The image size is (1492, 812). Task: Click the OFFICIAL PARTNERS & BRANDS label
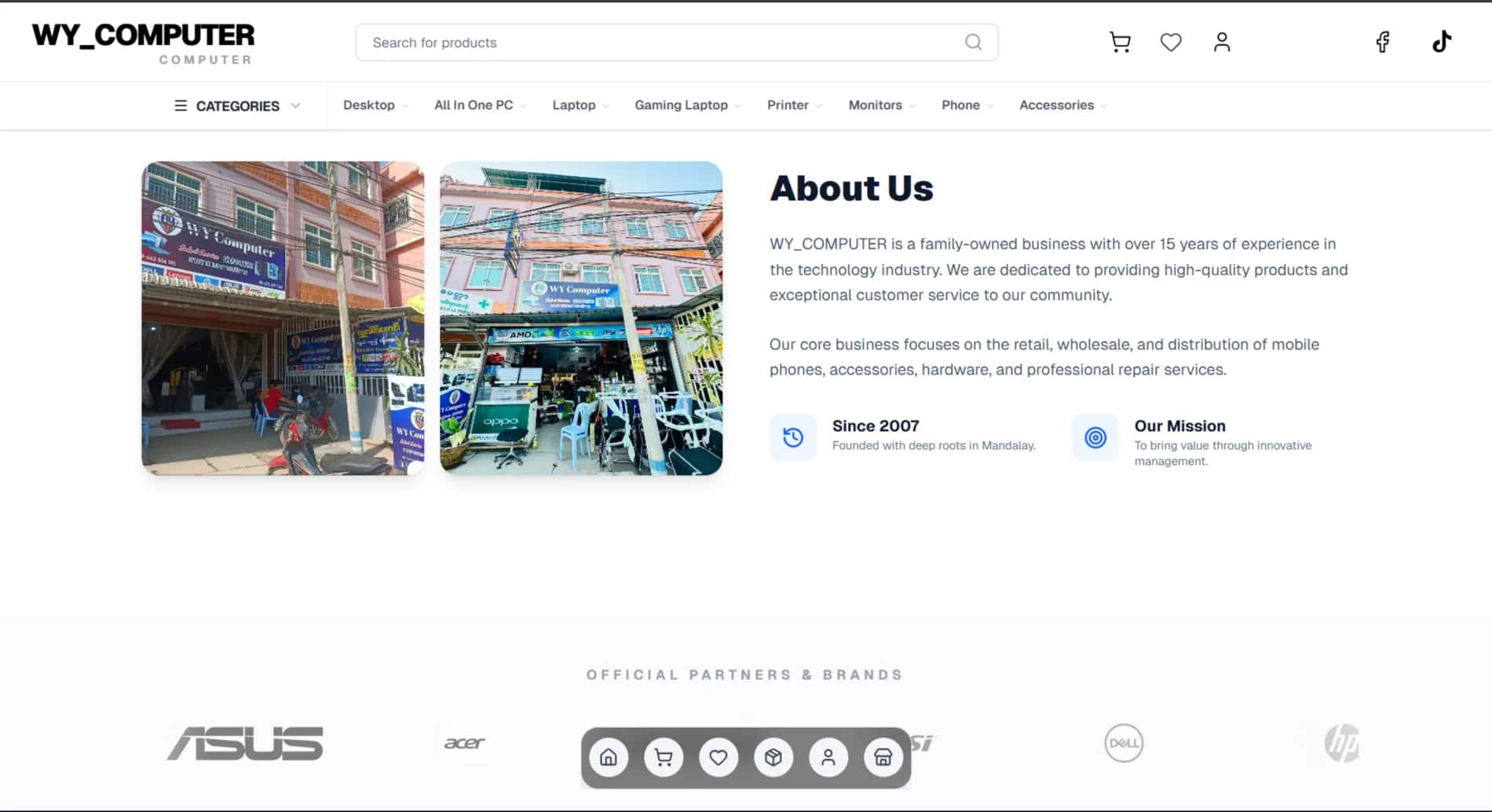pos(745,675)
